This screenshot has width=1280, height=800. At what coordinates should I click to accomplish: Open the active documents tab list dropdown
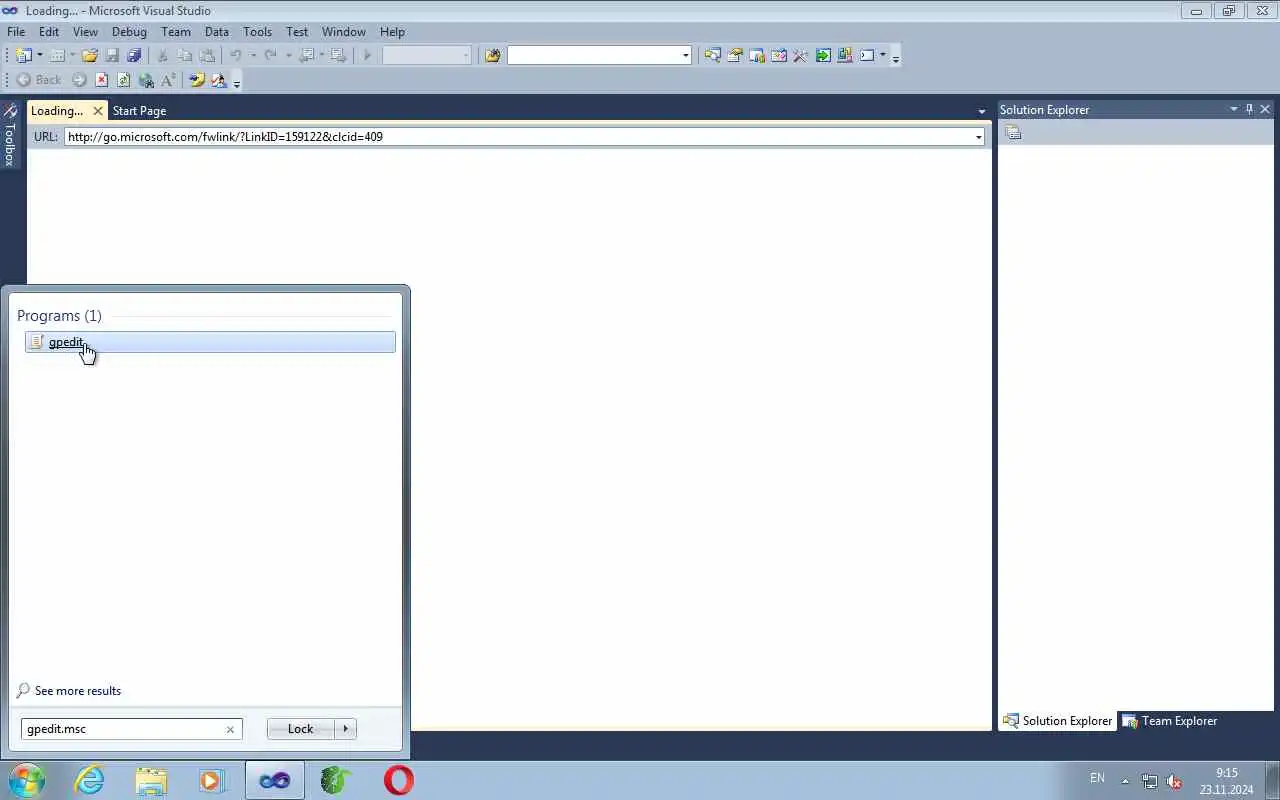tap(982, 111)
